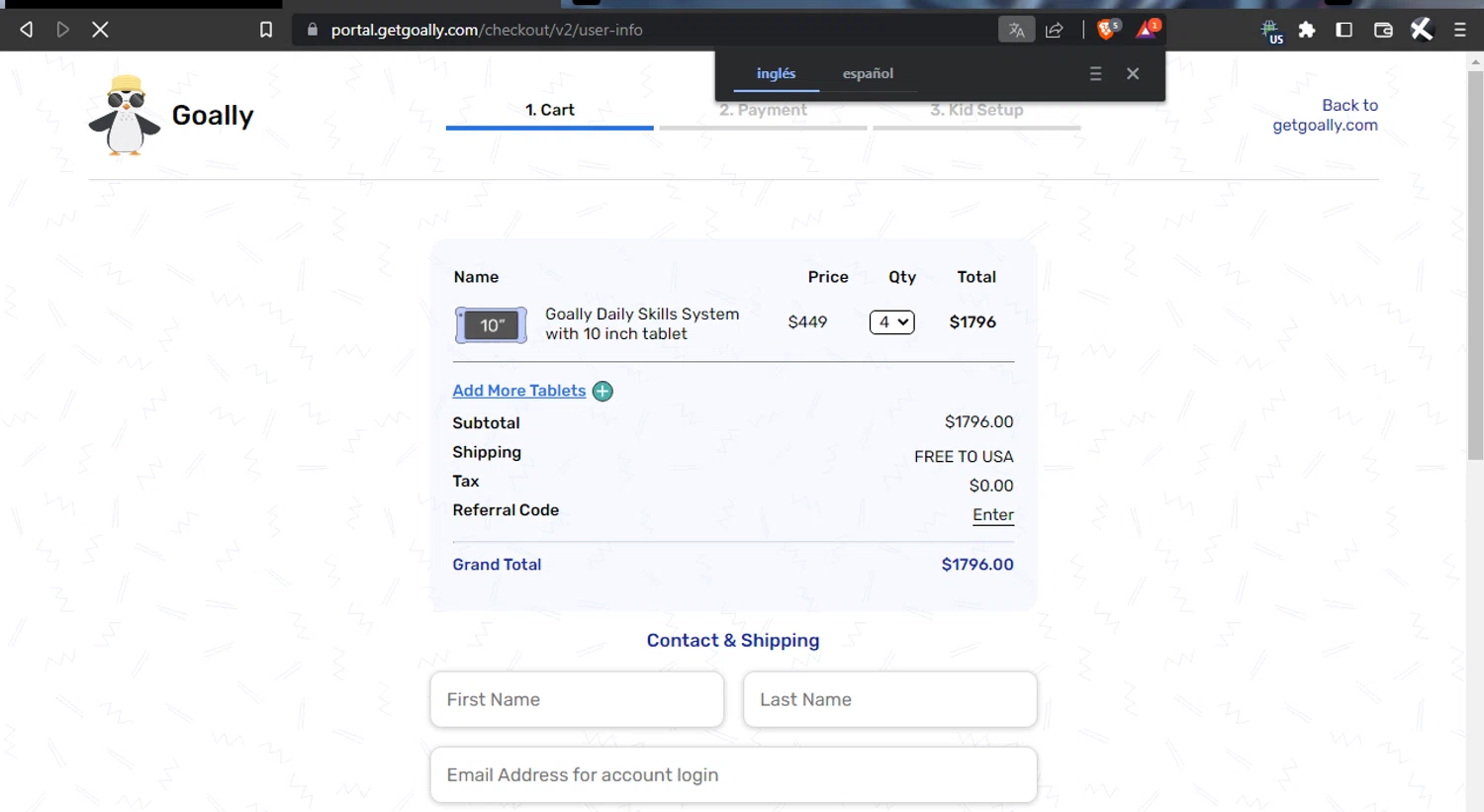Open the extensions puzzle piece menu
Viewport: 1484px width, 812px height.
1307,30
